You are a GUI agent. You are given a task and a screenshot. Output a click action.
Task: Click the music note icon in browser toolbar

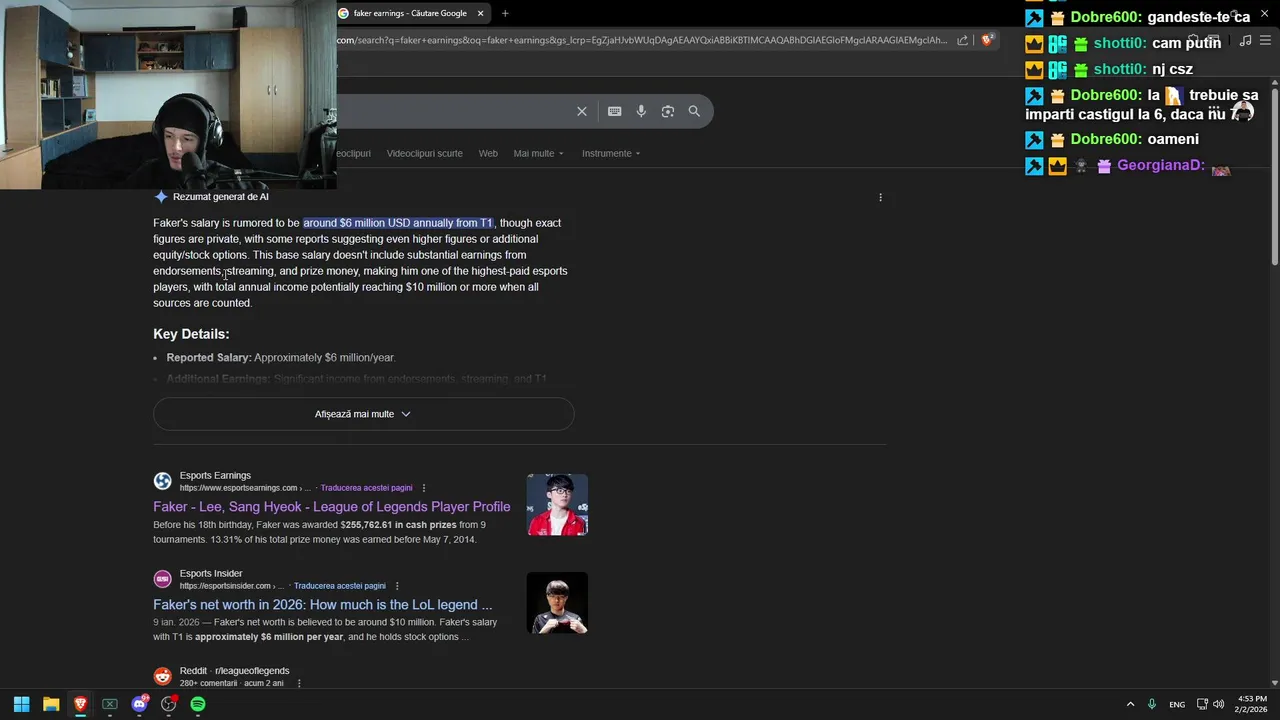pos(1245,40)
